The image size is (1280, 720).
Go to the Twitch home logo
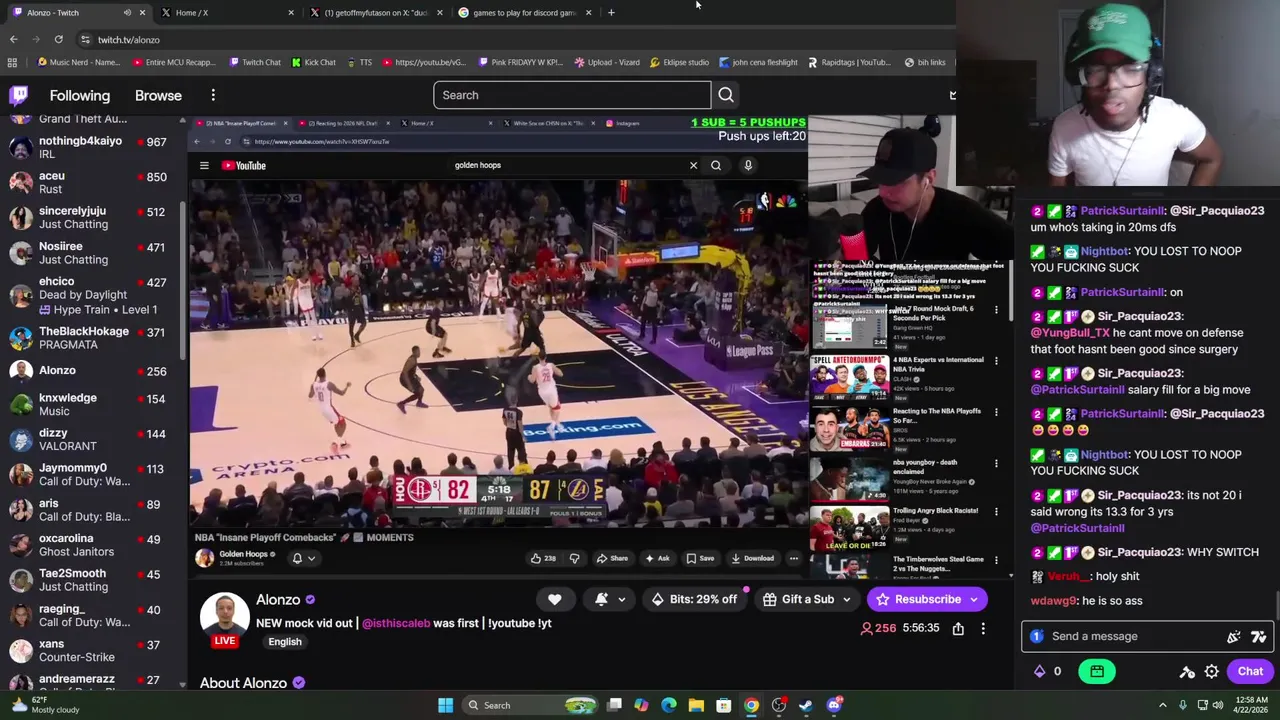pos(19,95)
